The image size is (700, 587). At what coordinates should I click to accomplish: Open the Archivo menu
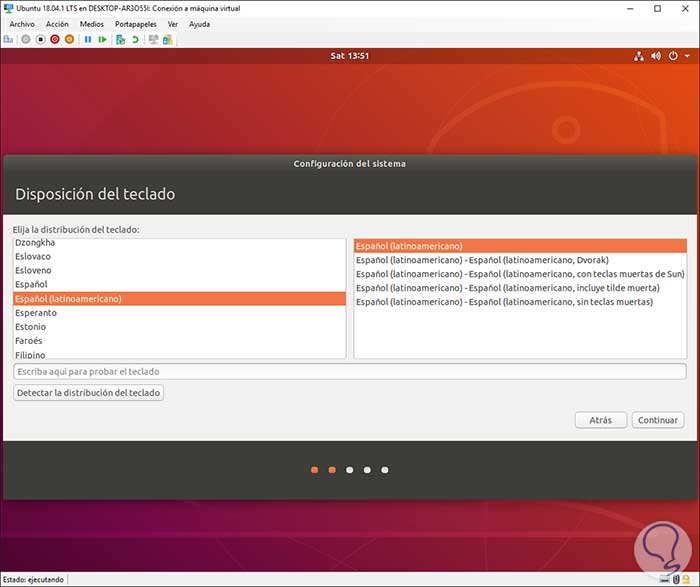pyautogui.click(x=22, y=24)
